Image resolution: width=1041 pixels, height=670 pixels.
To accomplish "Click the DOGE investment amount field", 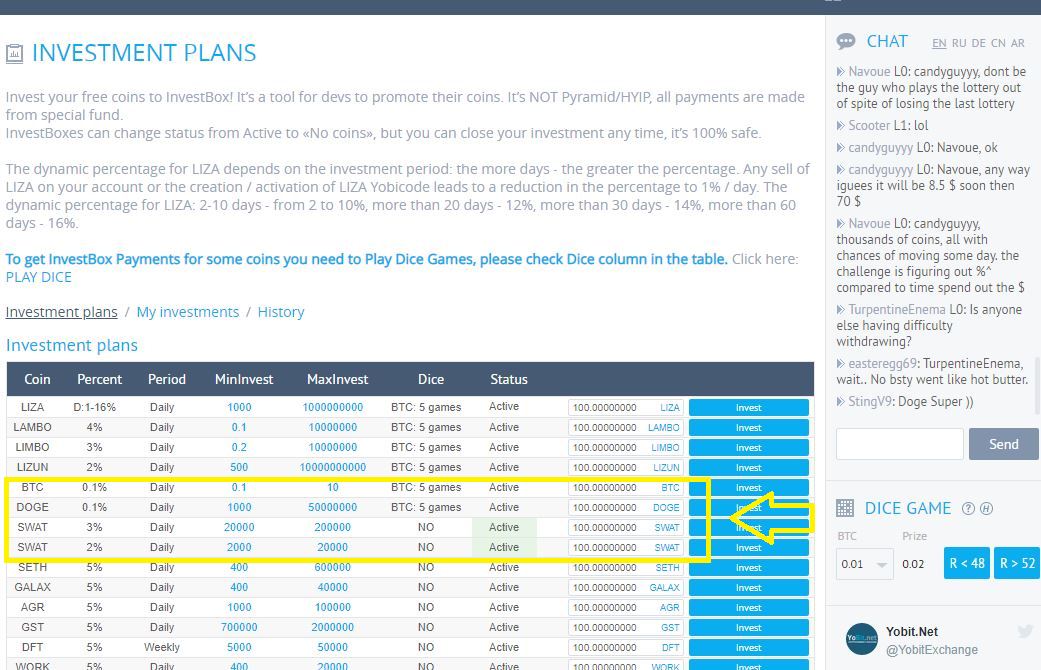I will click(x=625, y=507).
